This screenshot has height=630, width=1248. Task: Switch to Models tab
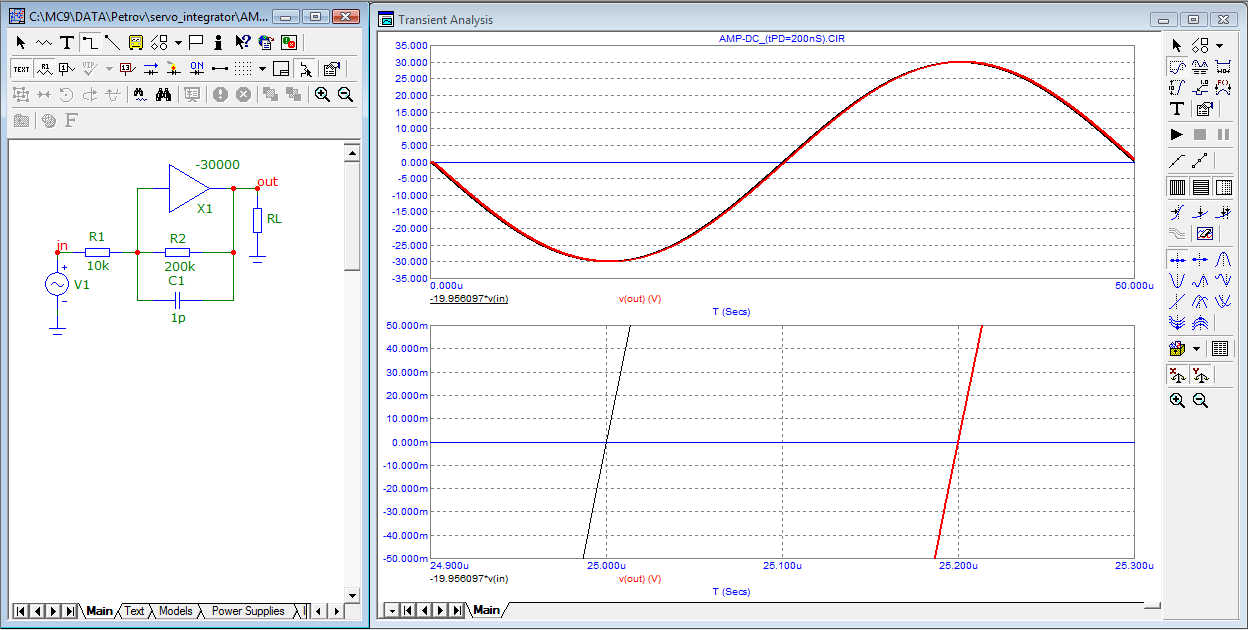[176, 611]
